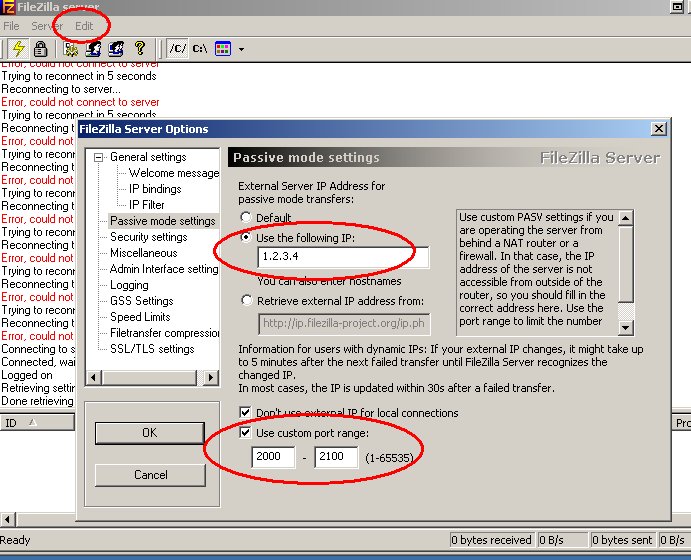Open settings via the gear toolbar icon
This screenshot has width=691, height=560.
tap(71, 48)
